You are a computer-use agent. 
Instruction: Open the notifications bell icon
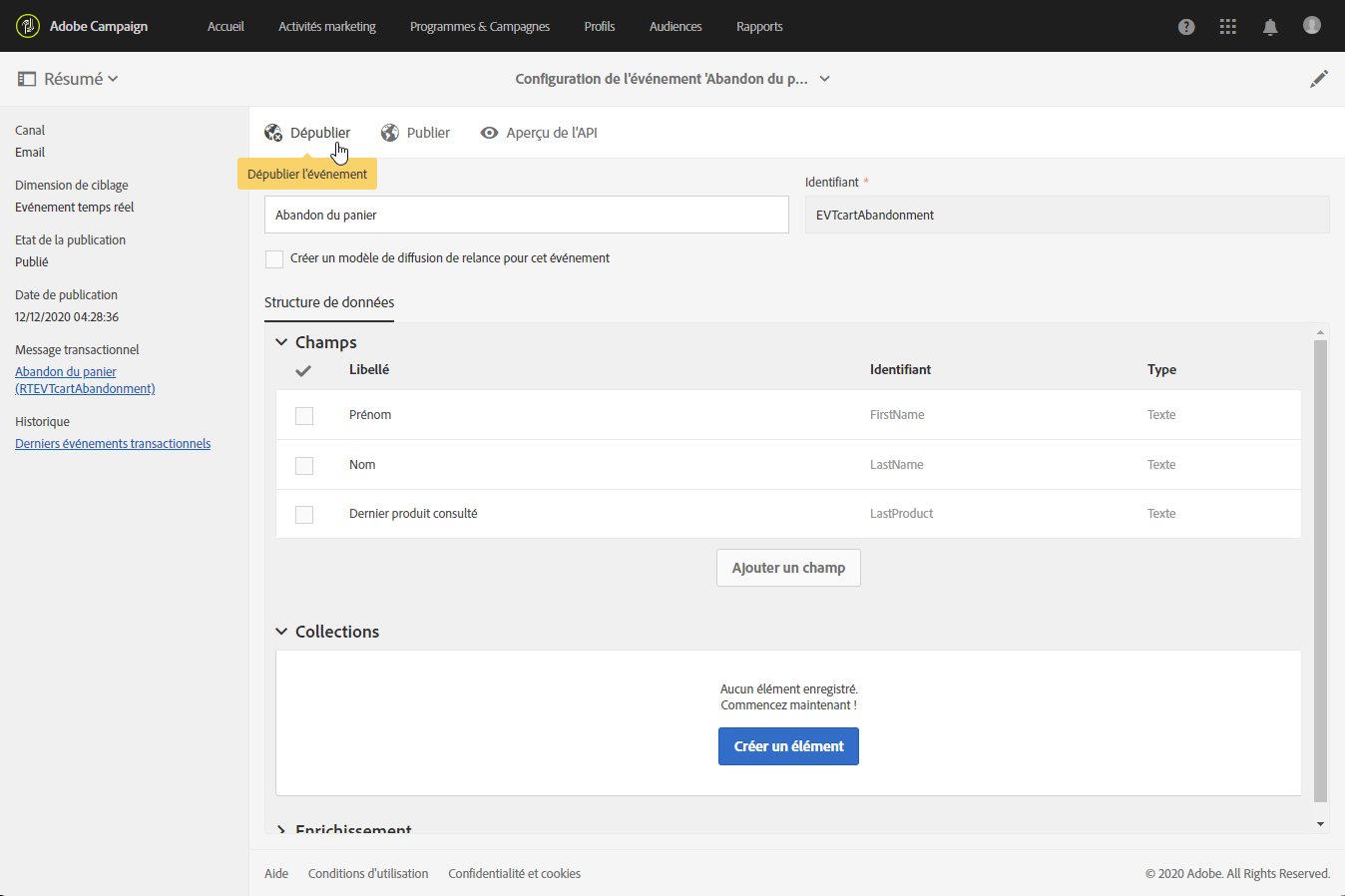point(1270,27)
